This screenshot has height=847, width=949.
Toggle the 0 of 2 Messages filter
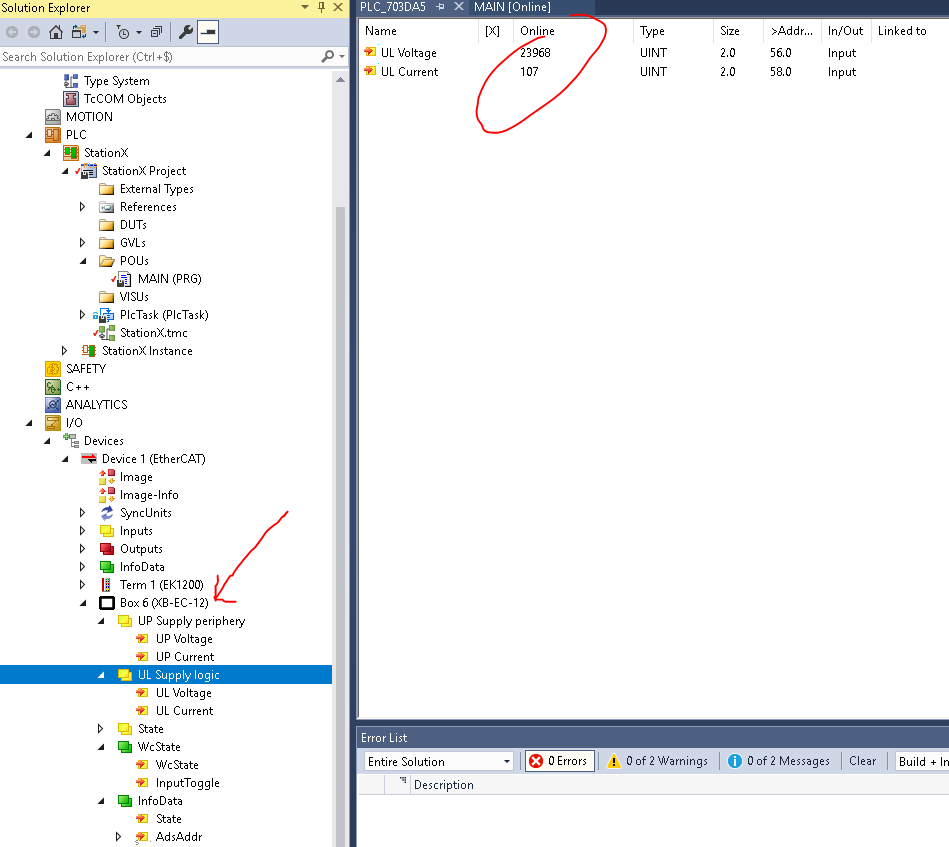click(778, 761)
